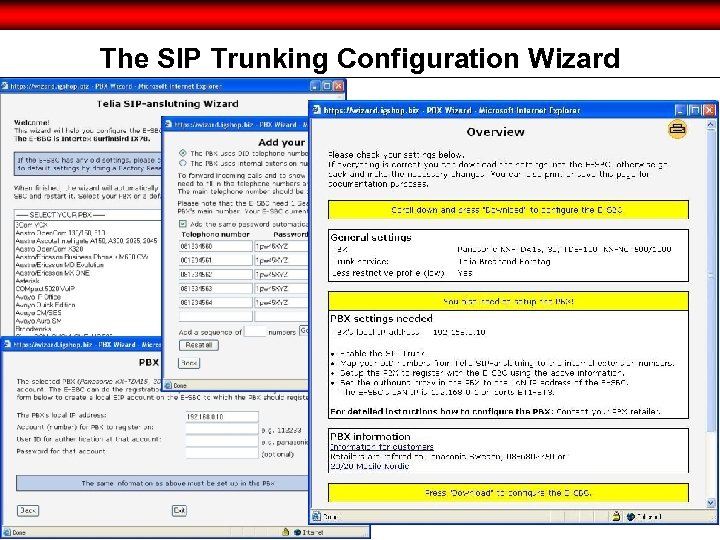Minimize the Overview PBX Wizard window
The image size is (720, 540).
coord(681,110)
